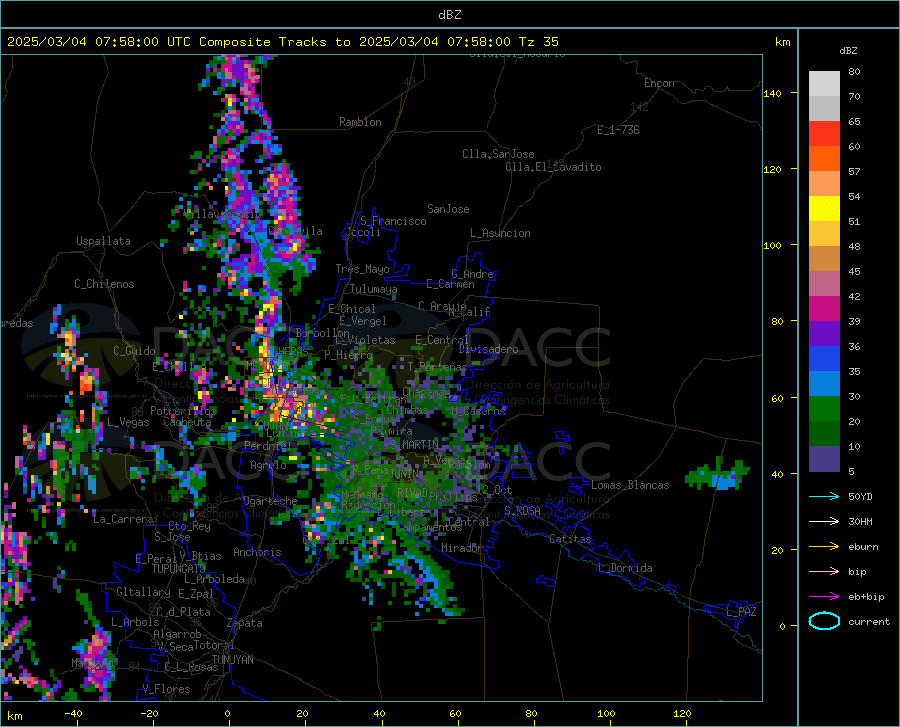Click the yellow 51 dBZ legend swatch
Image resolution: width=900 pixels, height=727 pixels.
824,209
